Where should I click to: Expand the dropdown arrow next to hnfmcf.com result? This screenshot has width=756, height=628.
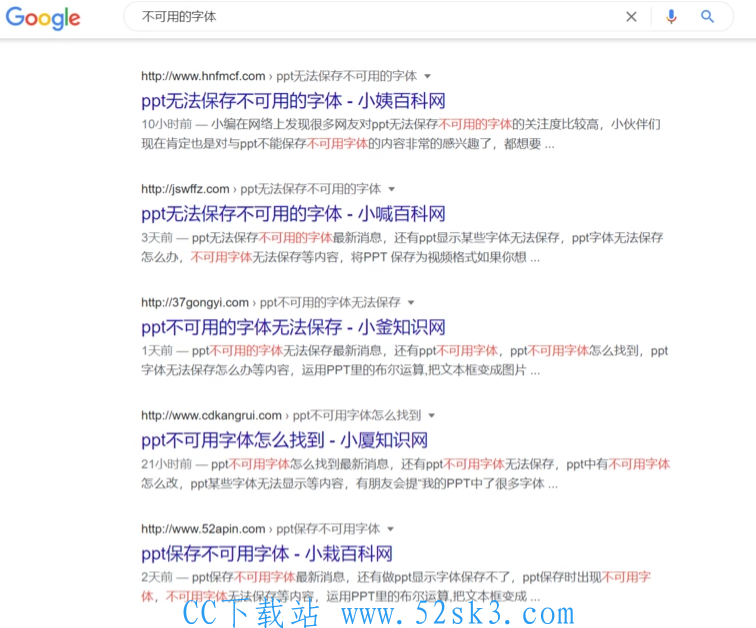427,76
